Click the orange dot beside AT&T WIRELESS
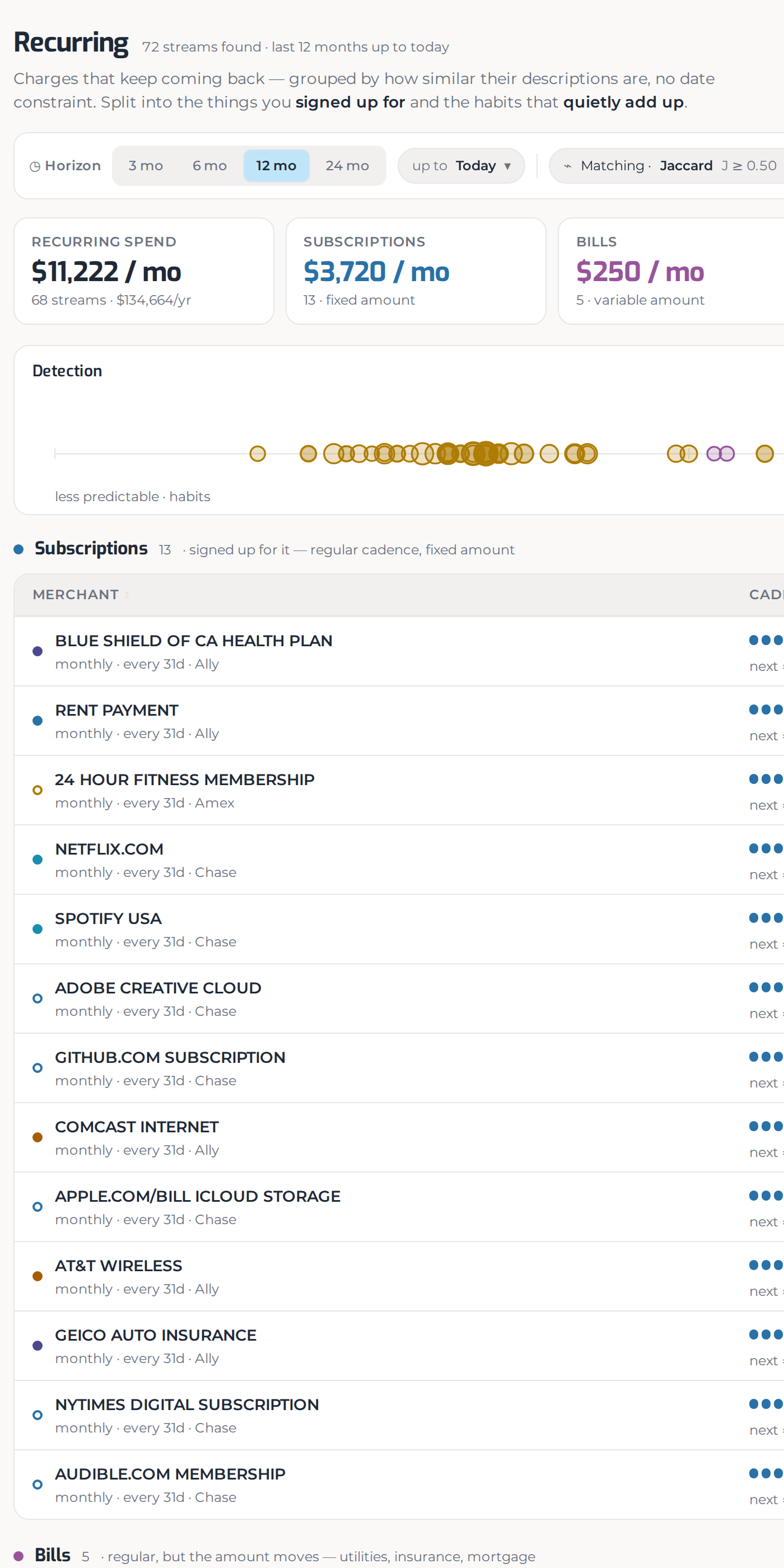 tap(38, 1276)
